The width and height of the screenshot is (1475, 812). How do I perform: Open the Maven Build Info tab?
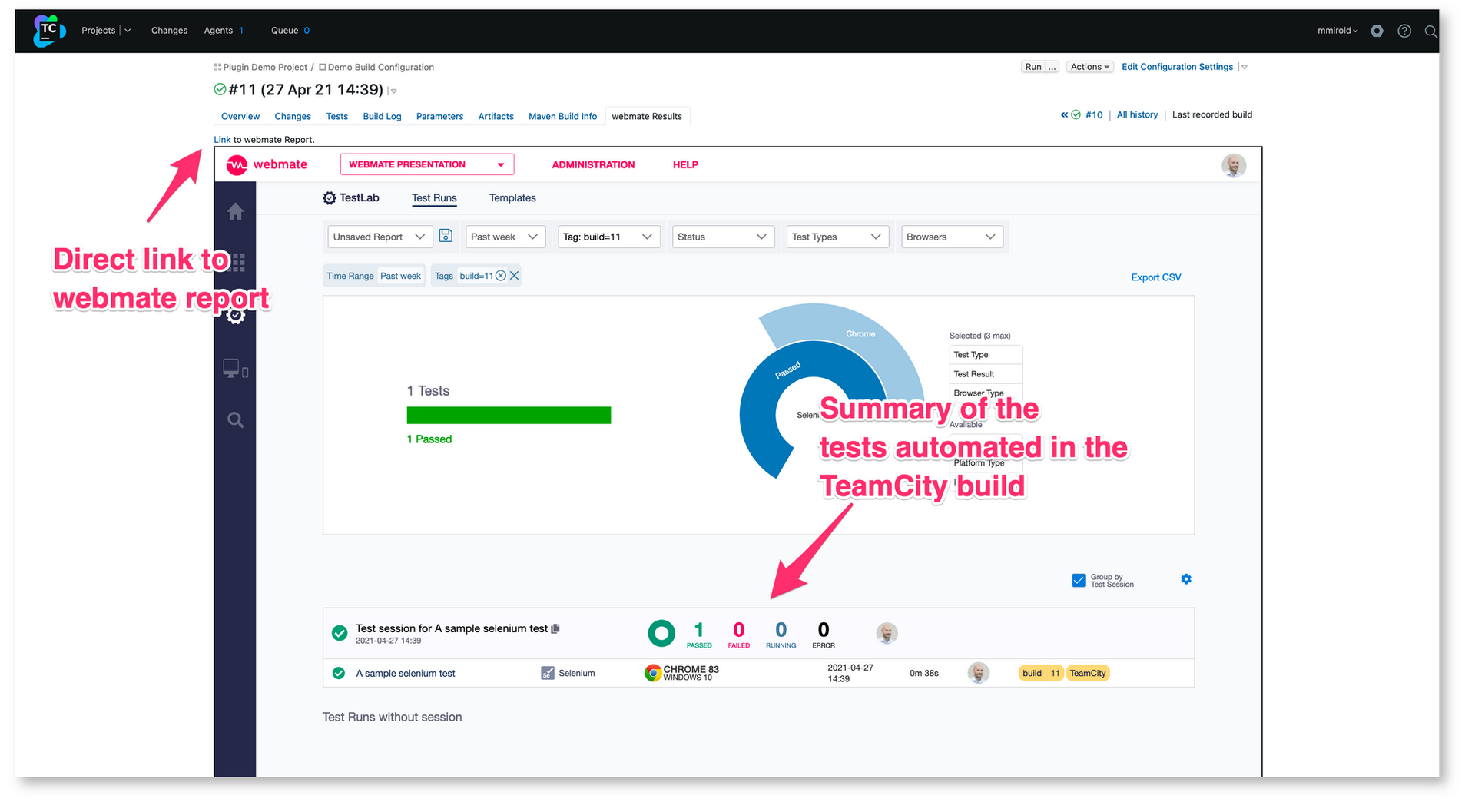tap(562, 117)
